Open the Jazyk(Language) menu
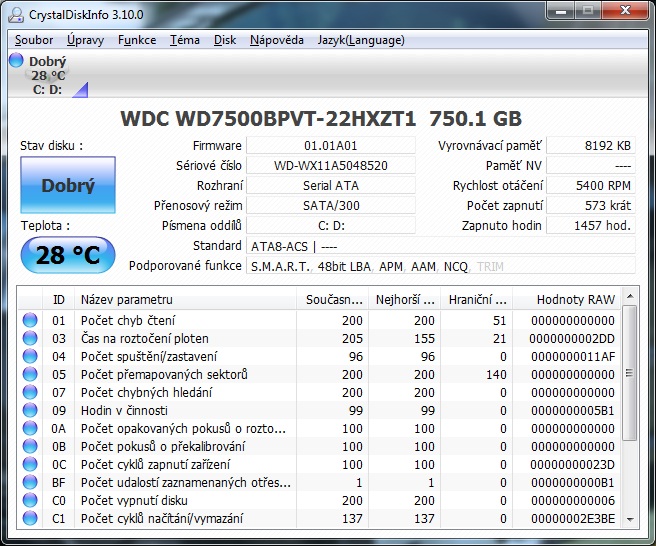 [x=362, y=40]
